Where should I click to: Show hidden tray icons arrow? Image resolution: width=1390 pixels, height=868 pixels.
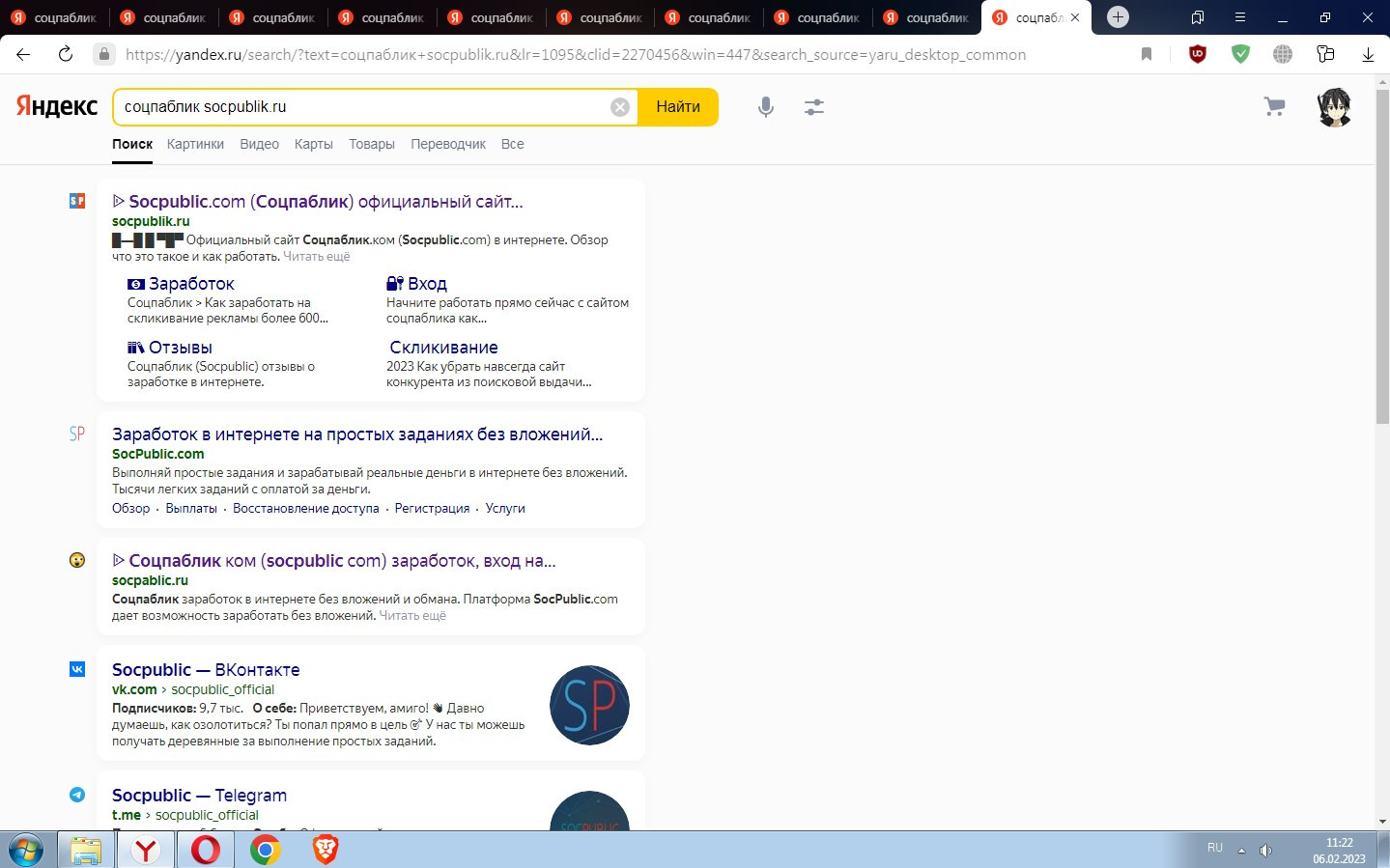(1241, 851)
